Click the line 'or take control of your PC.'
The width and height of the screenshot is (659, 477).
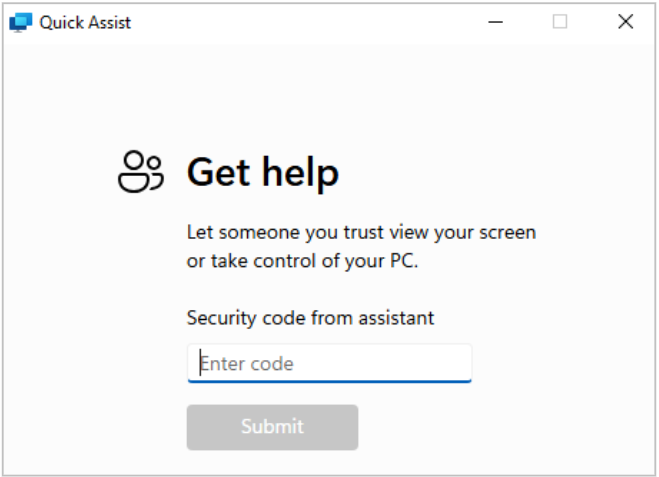(301, 262)
